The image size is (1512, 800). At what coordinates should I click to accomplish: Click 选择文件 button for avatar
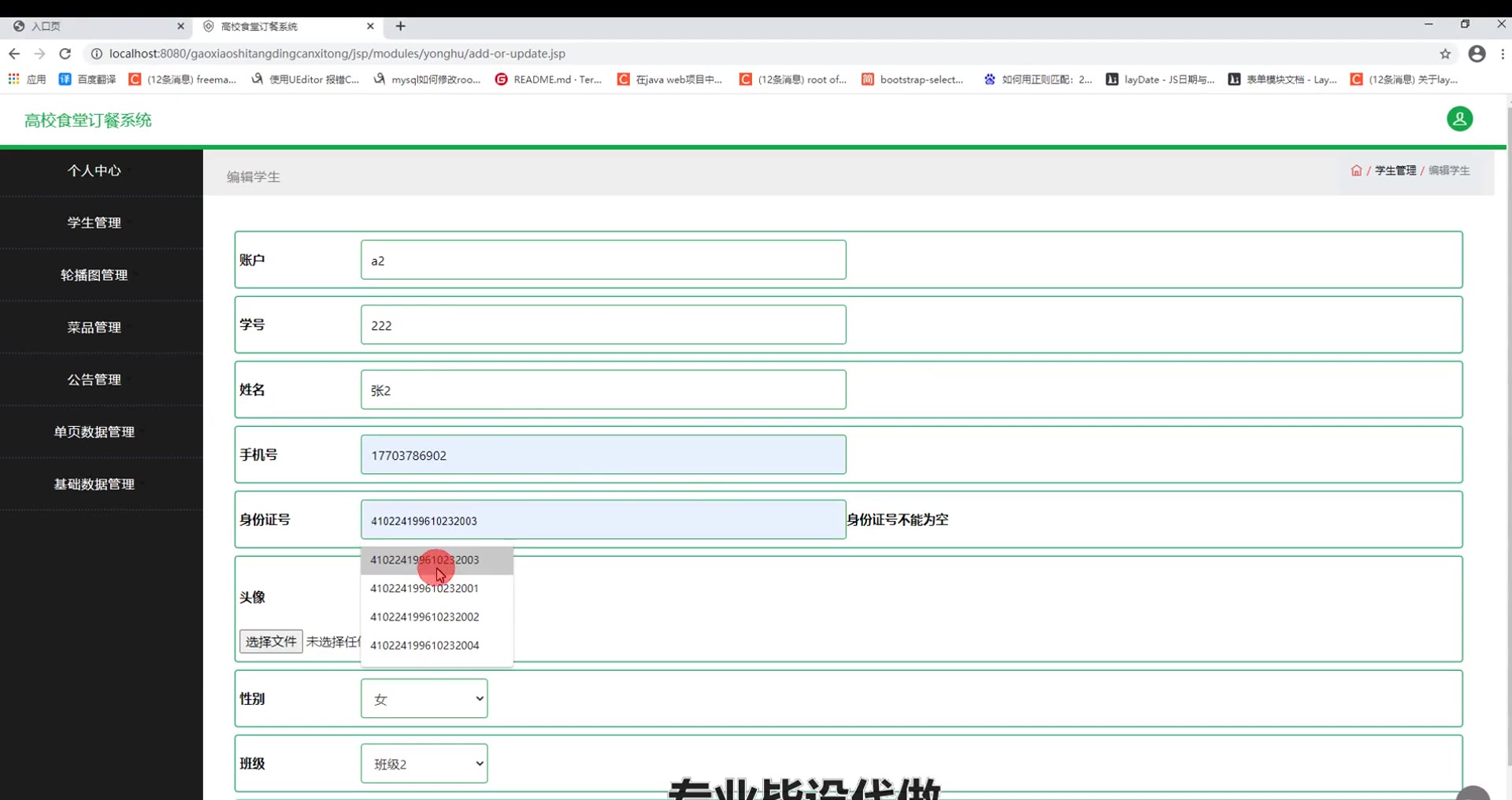(271, 642)
